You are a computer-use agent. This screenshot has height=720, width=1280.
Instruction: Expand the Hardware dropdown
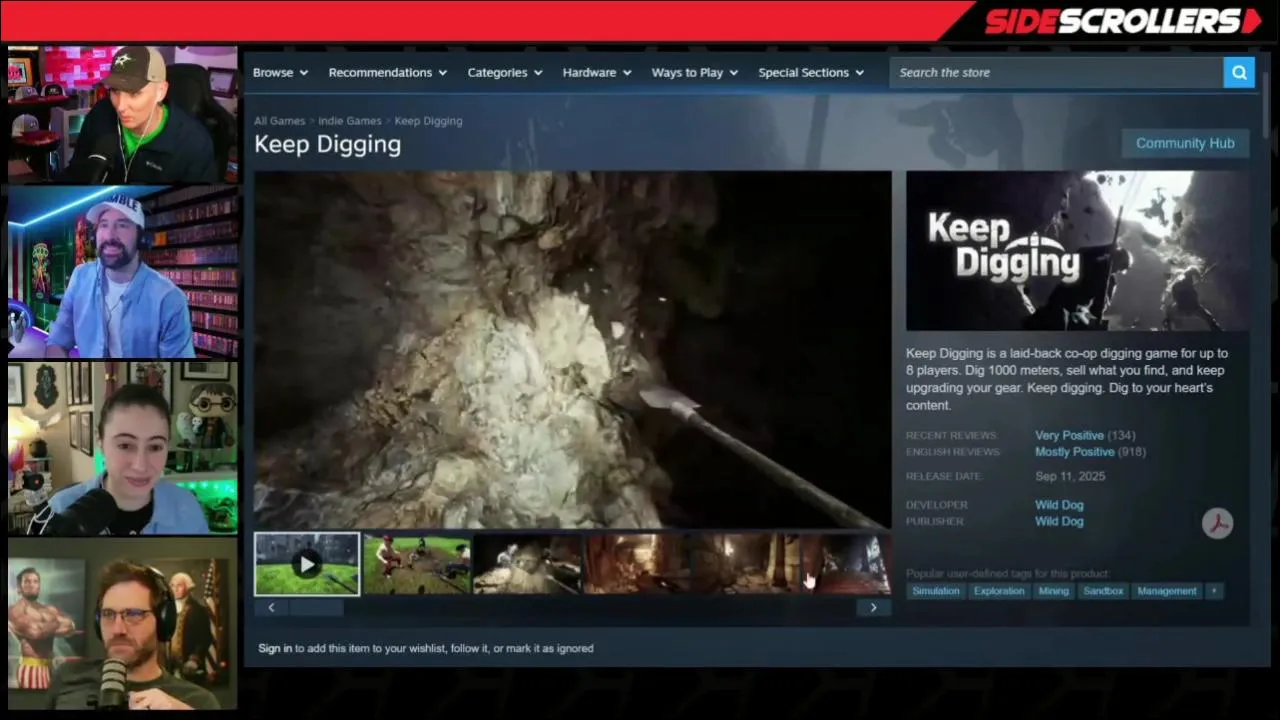point(597,72)
